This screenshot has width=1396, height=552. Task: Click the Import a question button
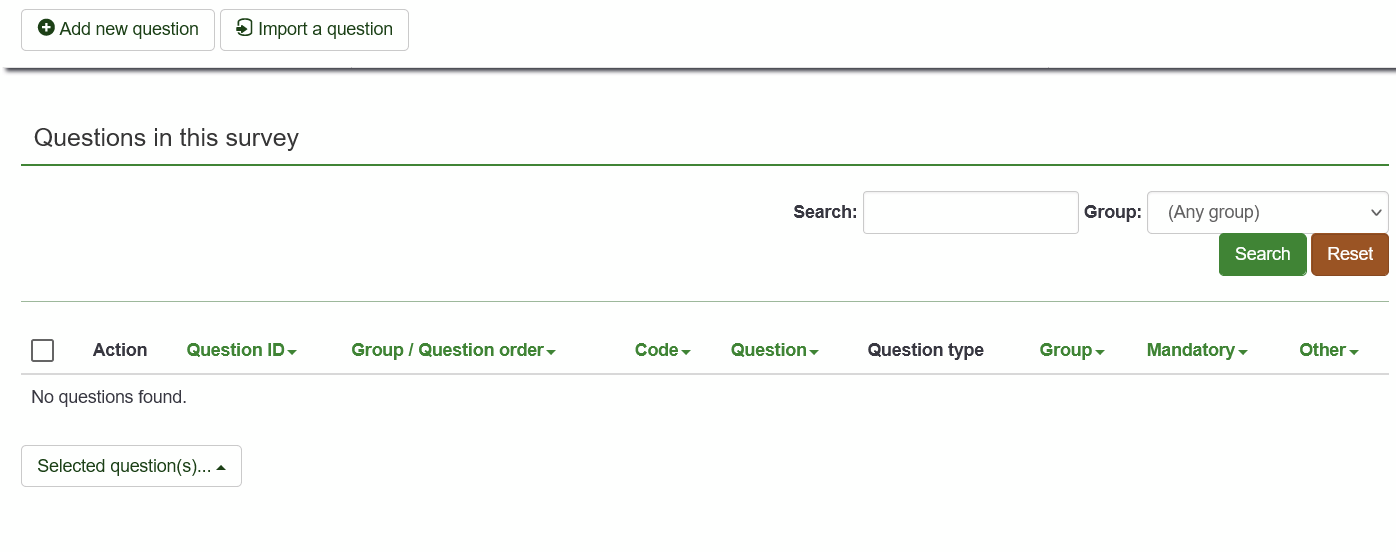314,29
